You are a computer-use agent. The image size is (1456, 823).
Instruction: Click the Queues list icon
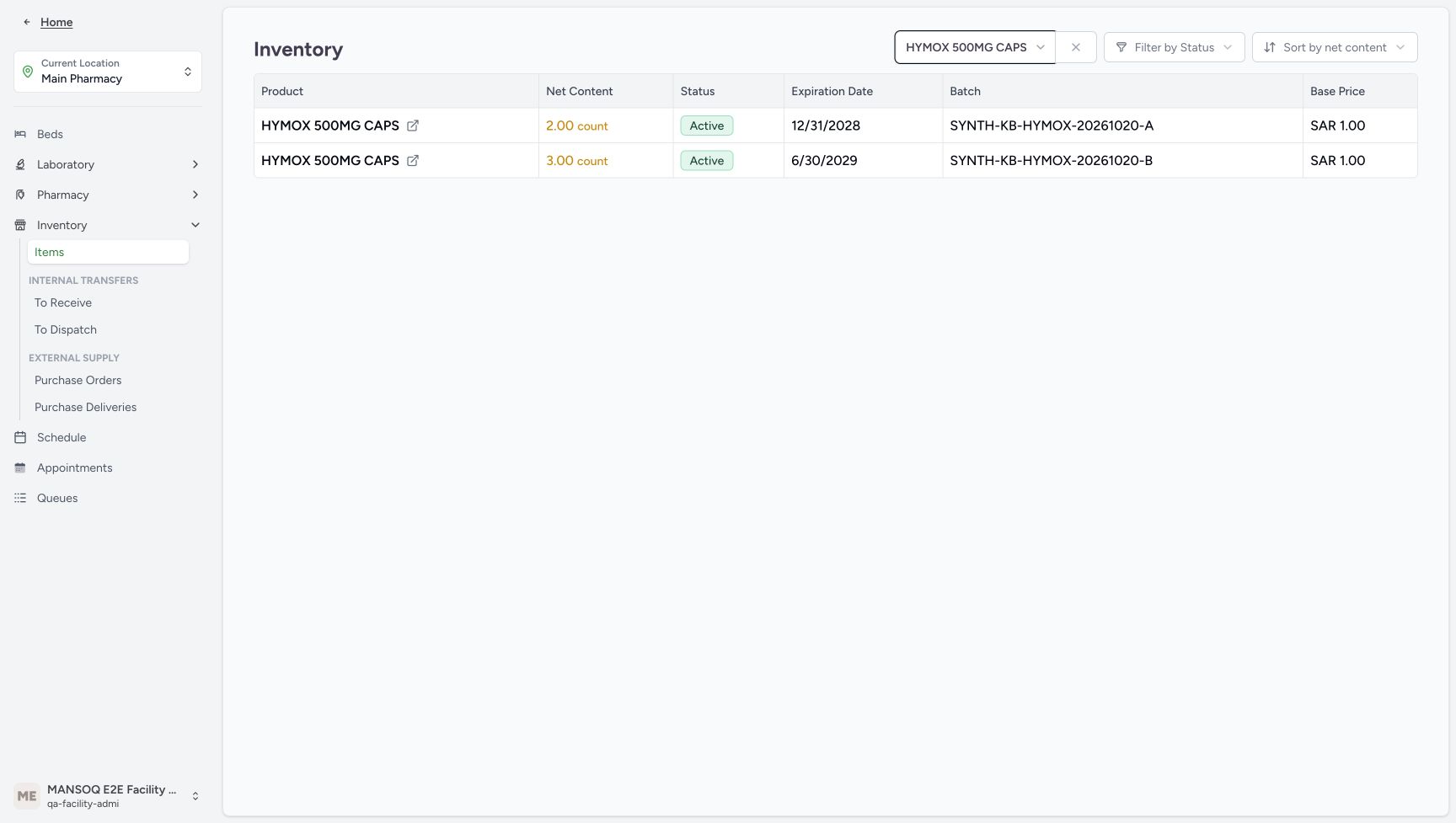pos(20,498)
